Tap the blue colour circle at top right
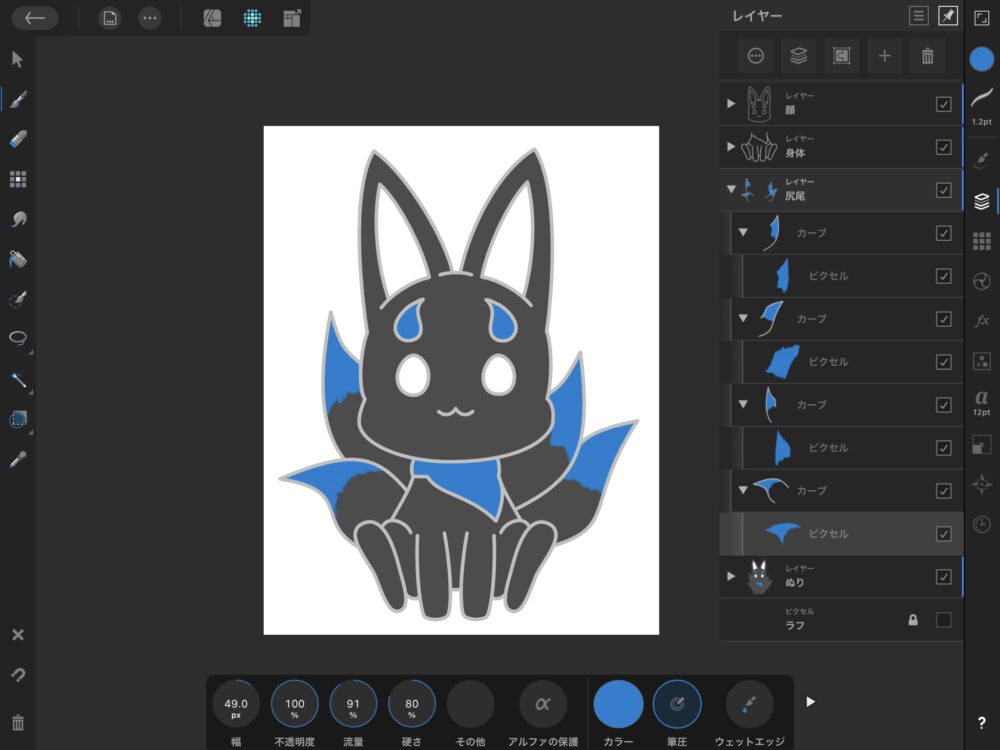1000x750 pixels. 982,59
